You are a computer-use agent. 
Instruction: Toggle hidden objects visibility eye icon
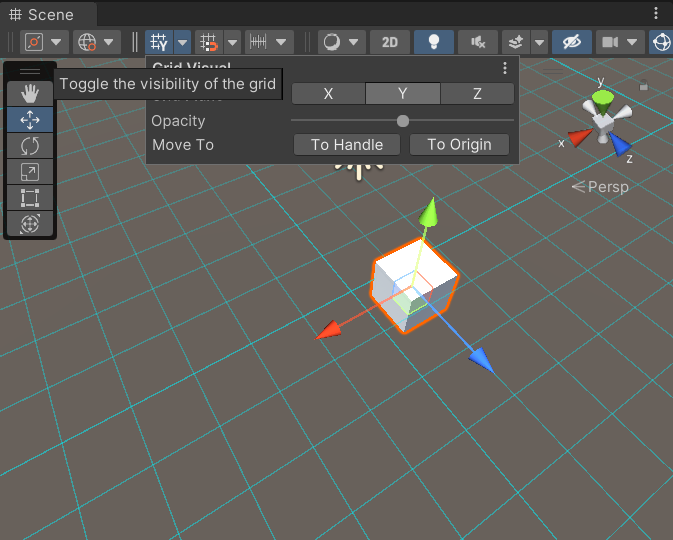coord(572,42)
